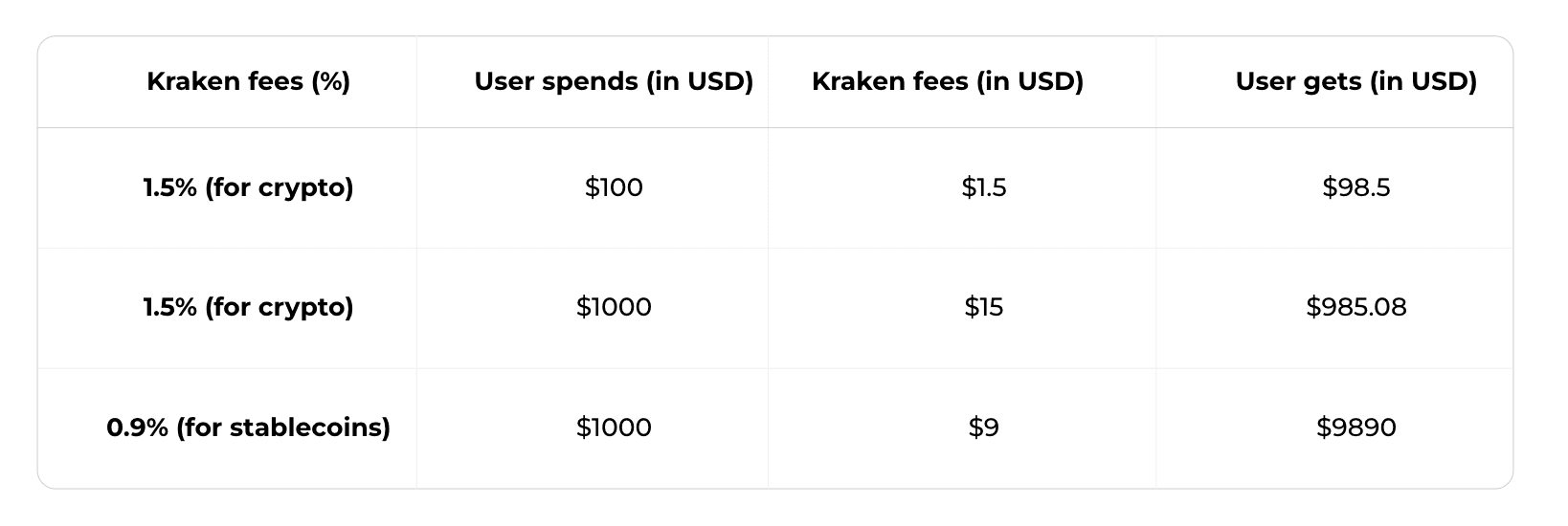Screen dimensions: 1568x526
Task: Click the 1.5% crypto label in the $15 fee row
Action: 248,307
